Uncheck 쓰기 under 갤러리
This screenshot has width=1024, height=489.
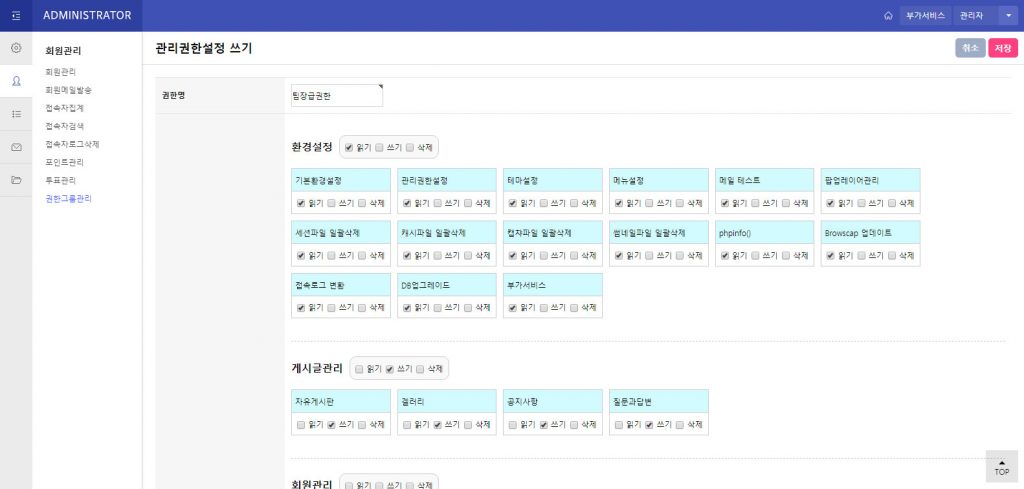coord(437,424)
